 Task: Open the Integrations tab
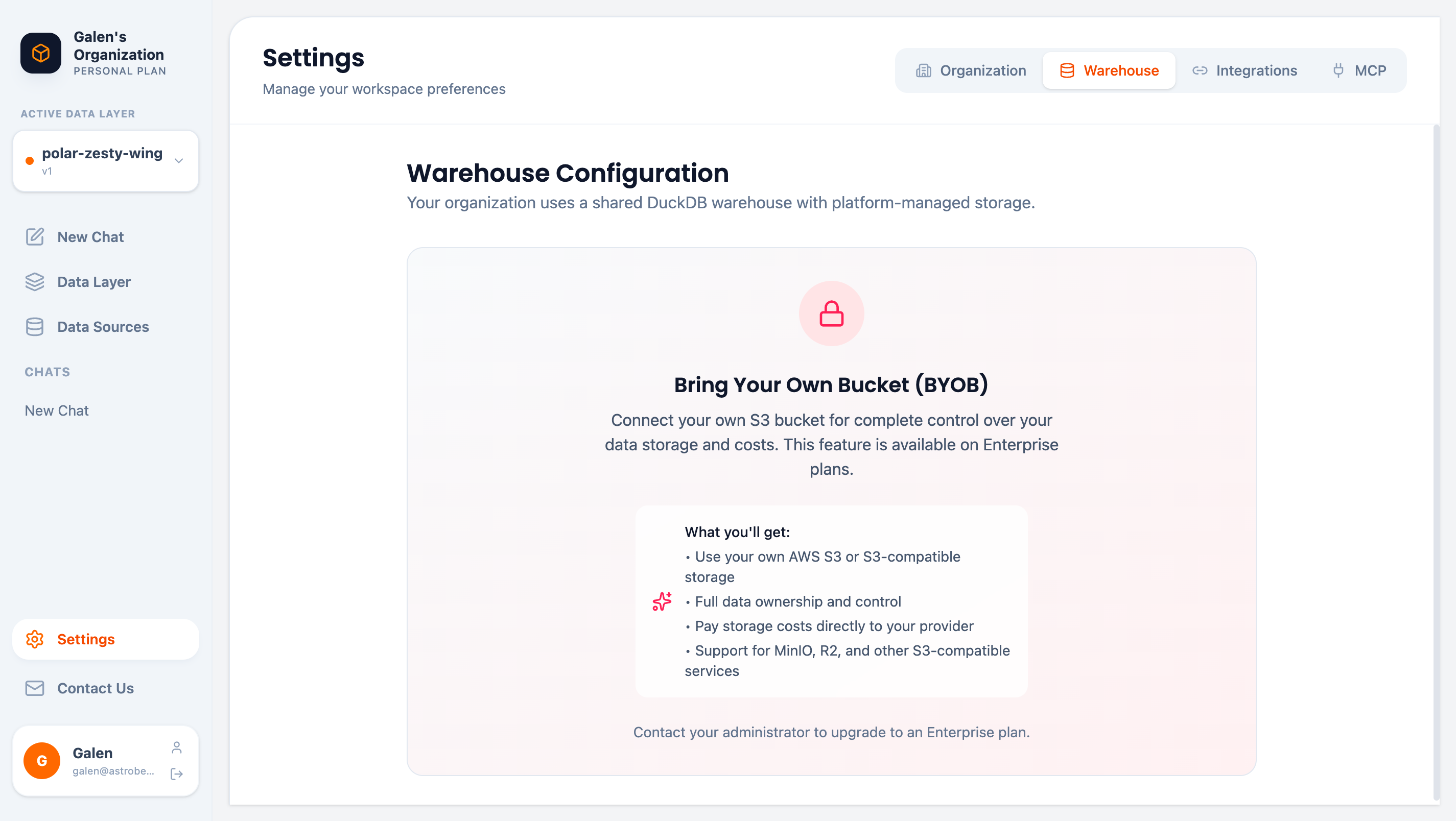[x=1244, y=70]
